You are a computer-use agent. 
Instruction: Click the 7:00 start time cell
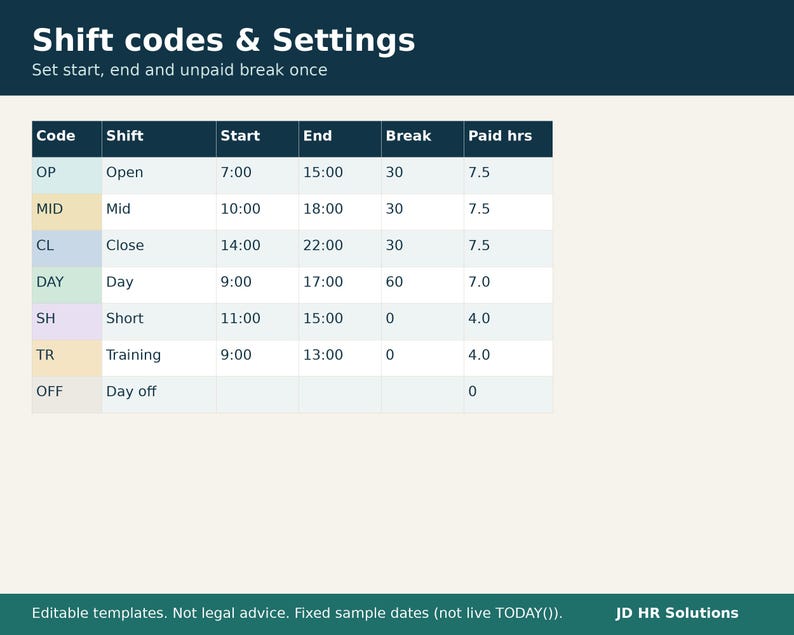257,175
